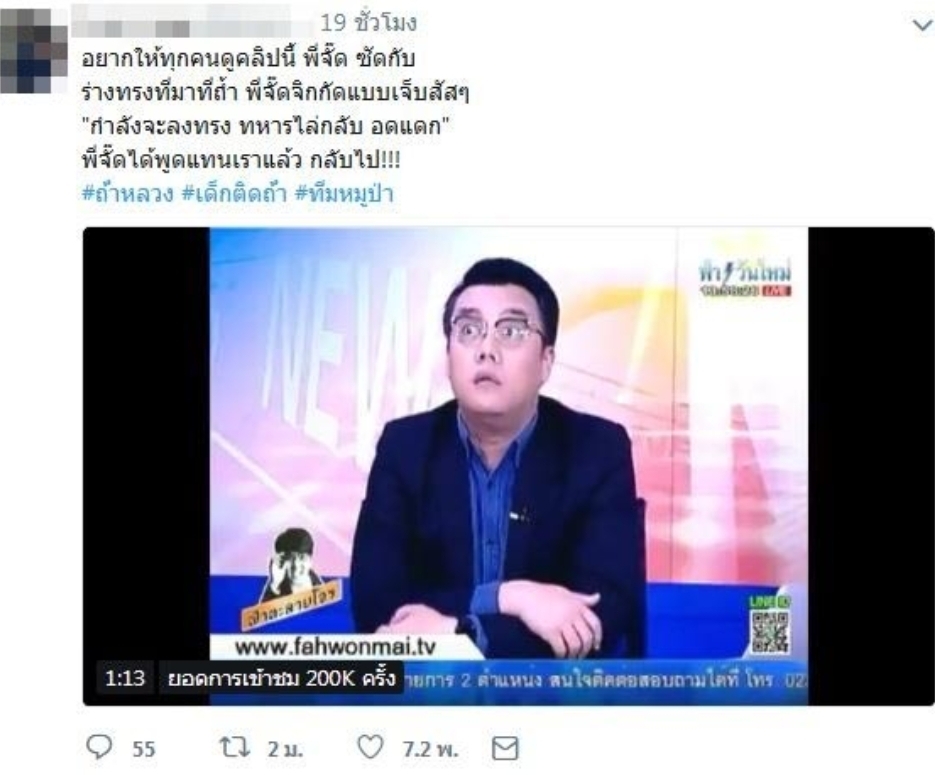Click the like count 7.2 พ.

pos(430,749)
